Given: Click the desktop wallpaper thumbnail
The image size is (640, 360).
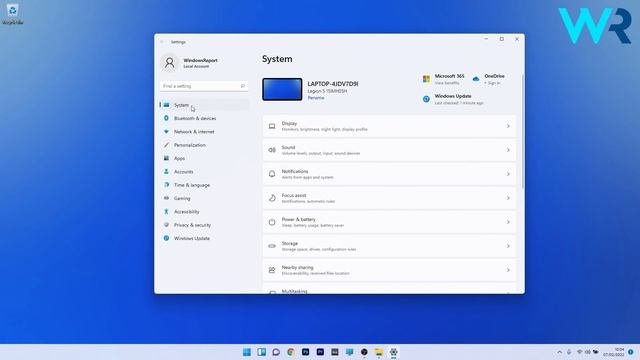Looking at the screenshot, I should (x=282, y=89).
